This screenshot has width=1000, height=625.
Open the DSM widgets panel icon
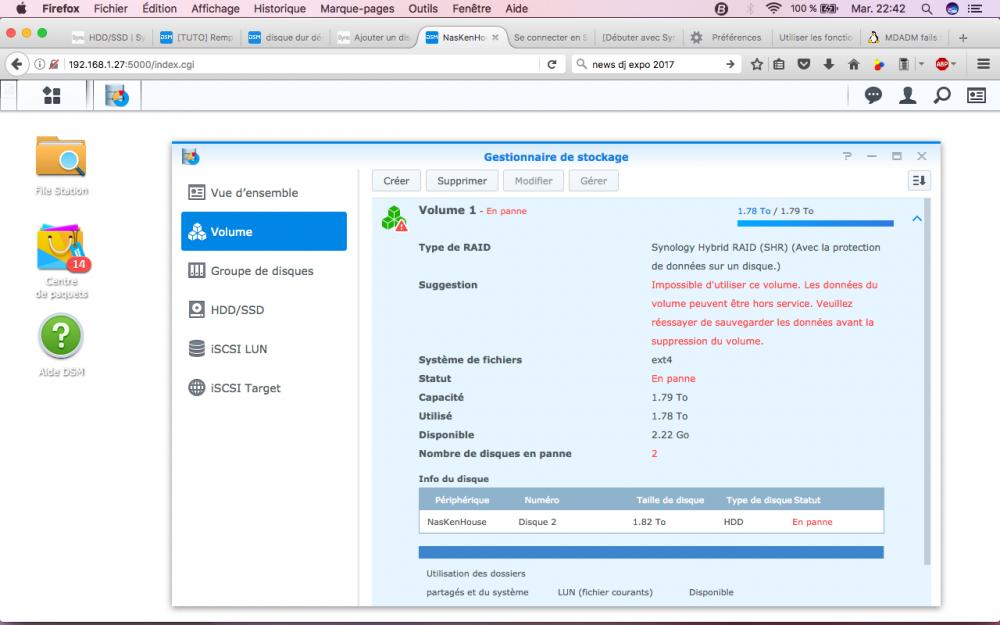point(976,96)
